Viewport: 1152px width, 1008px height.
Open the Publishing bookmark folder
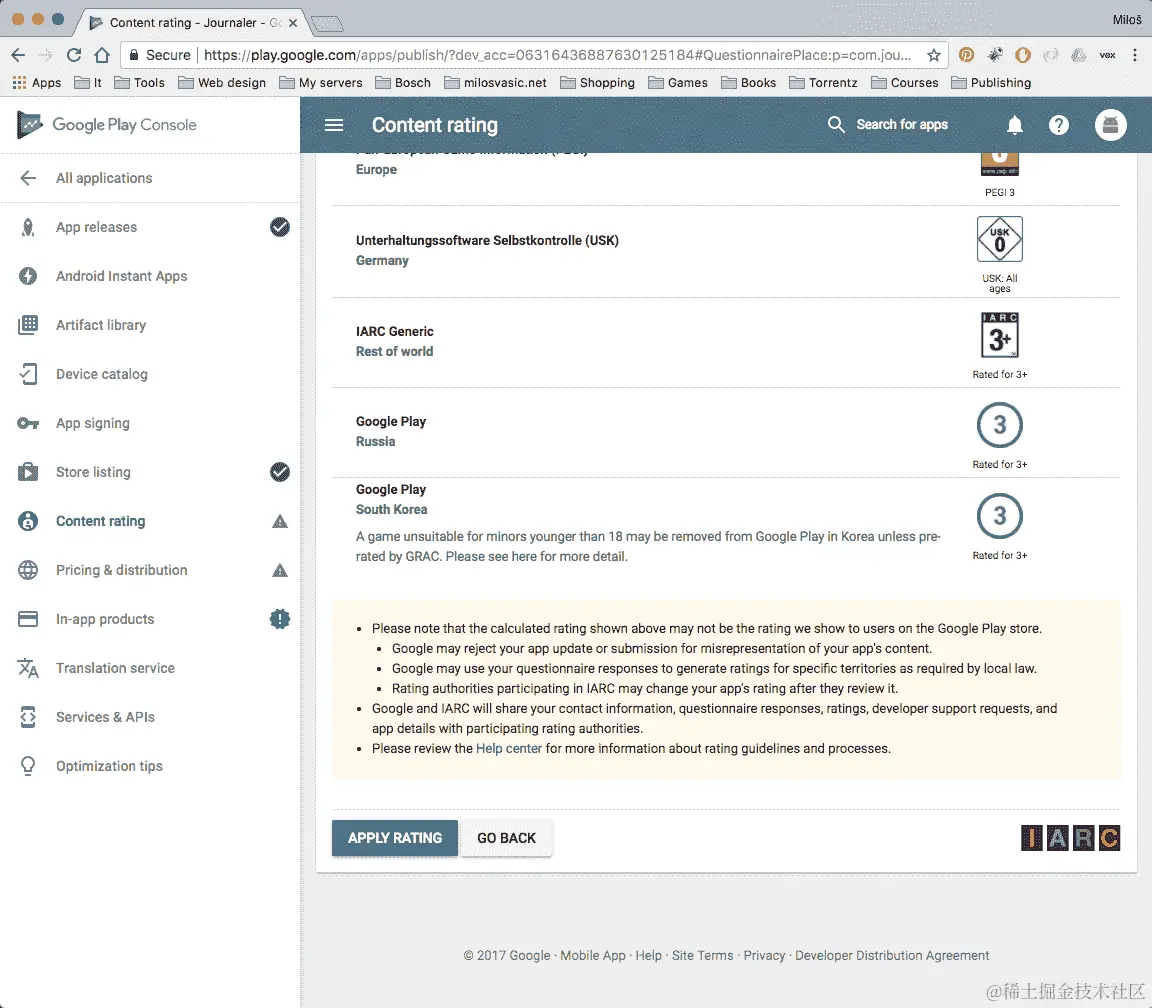(x=991, y=83)
